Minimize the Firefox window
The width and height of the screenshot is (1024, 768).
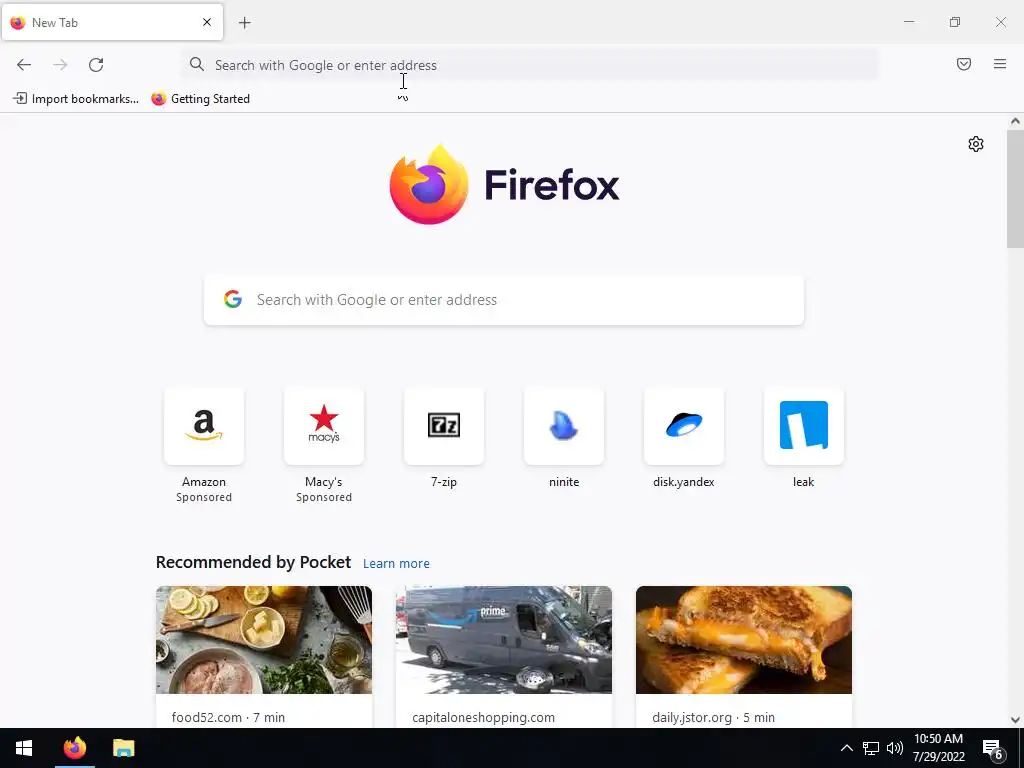tap(908, 22)
